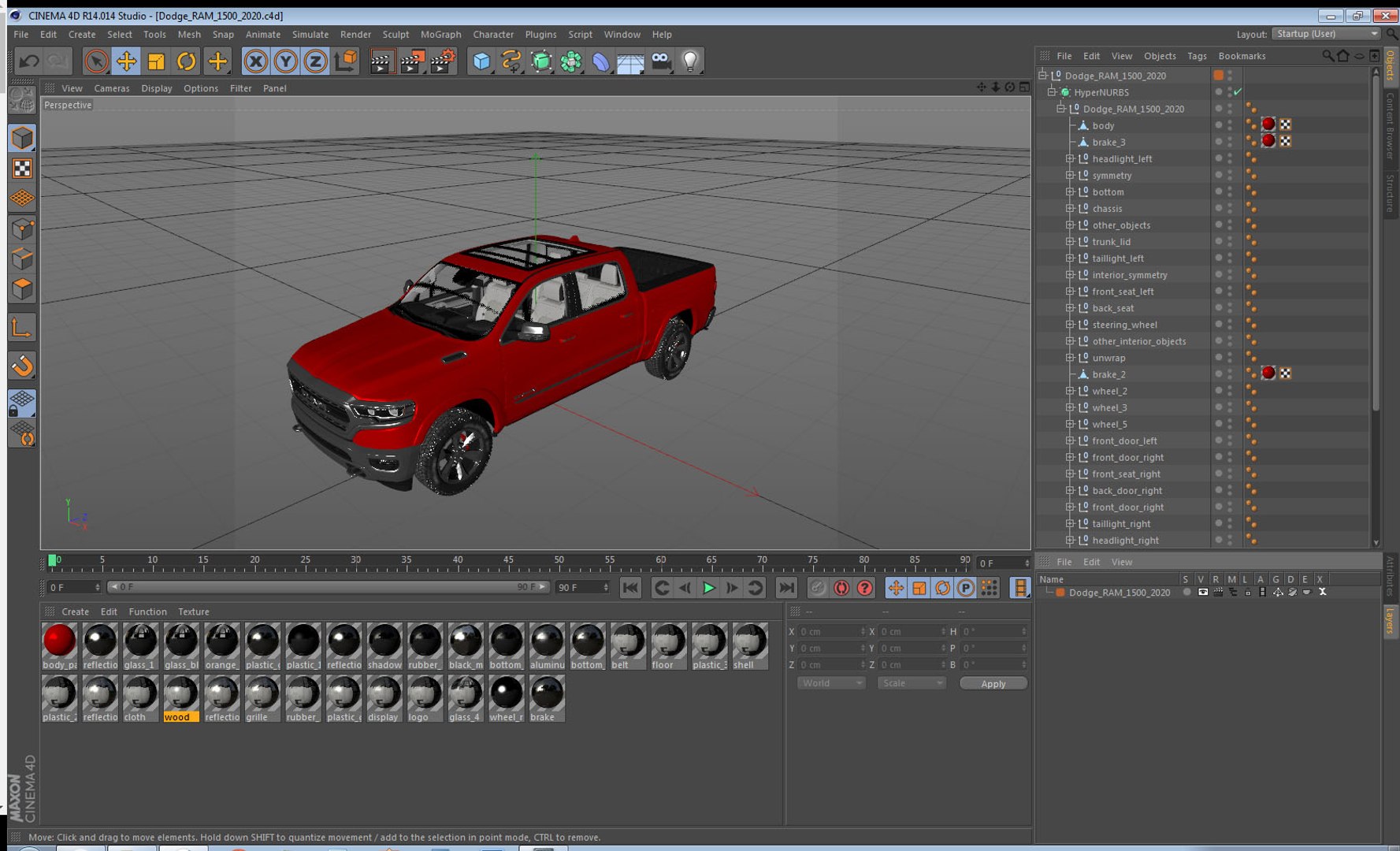
Task: Open the spline tools icon
Action: point(511,61)
